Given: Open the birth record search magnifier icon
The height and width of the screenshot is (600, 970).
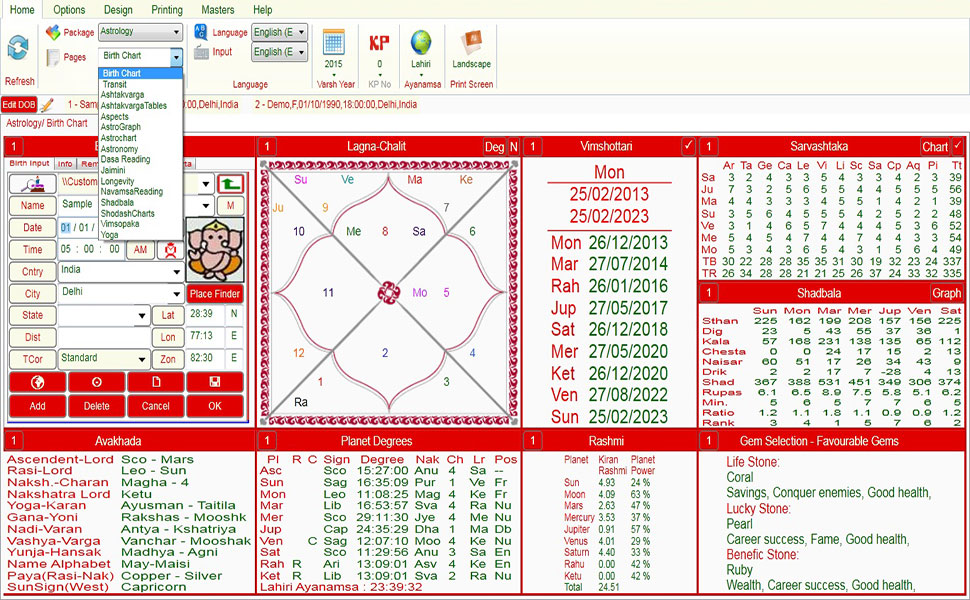Looking at the screenshot, I should click(x=33, y=183).
